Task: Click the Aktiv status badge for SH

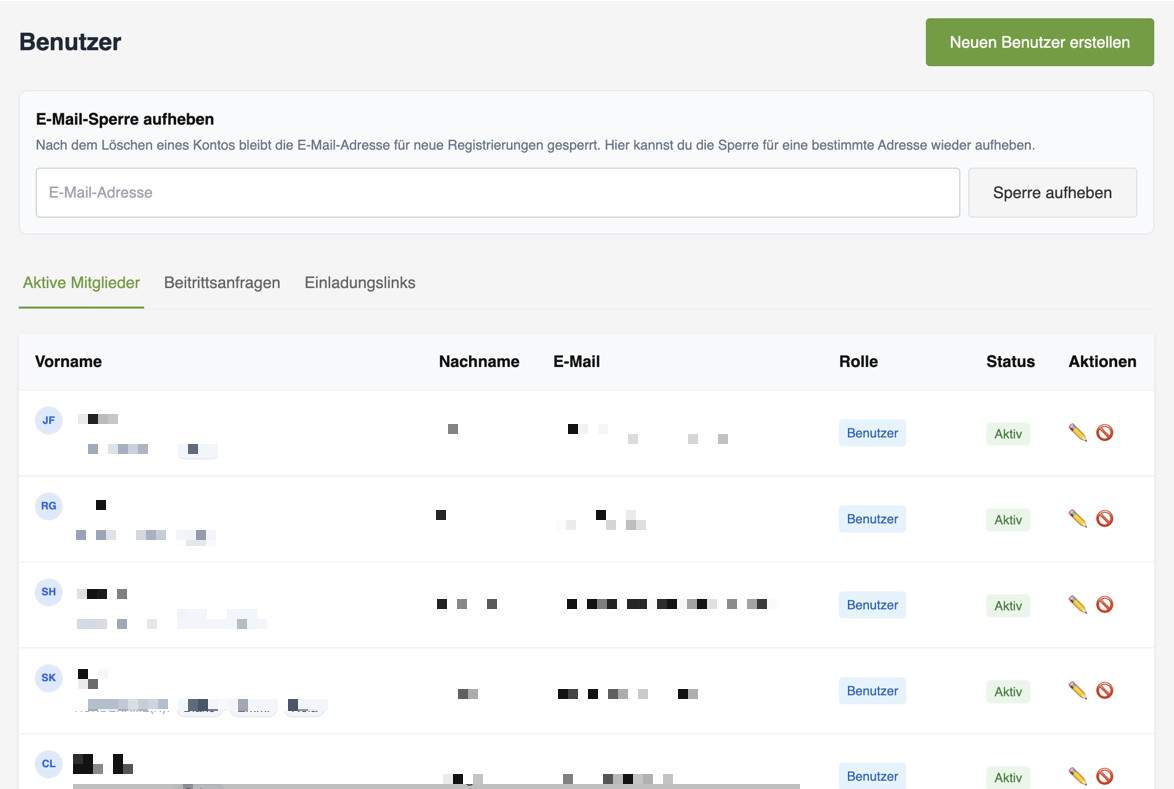Action: [1008, 606]
